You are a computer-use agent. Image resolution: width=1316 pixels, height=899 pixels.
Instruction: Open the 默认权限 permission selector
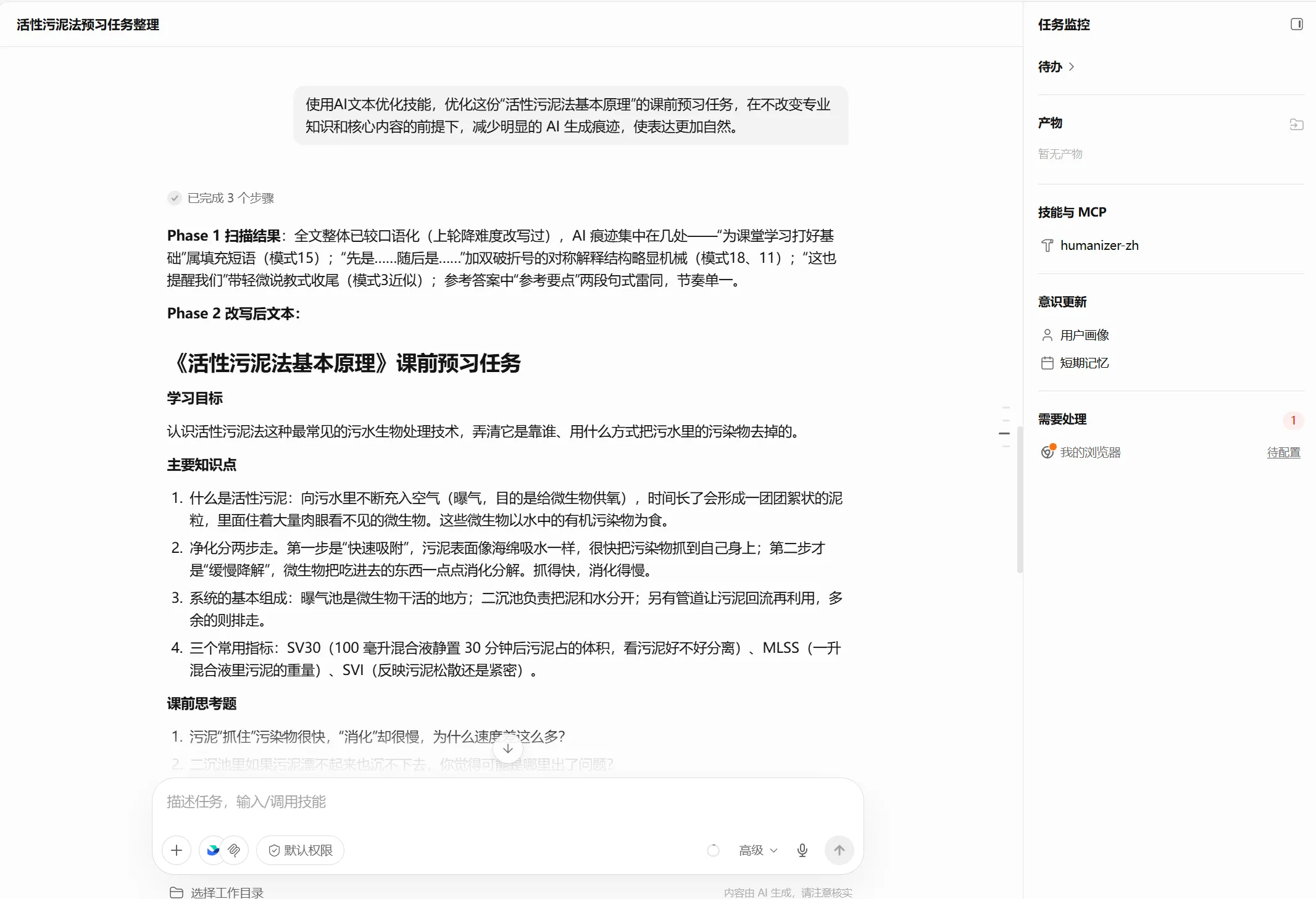(x=300, y=850)
